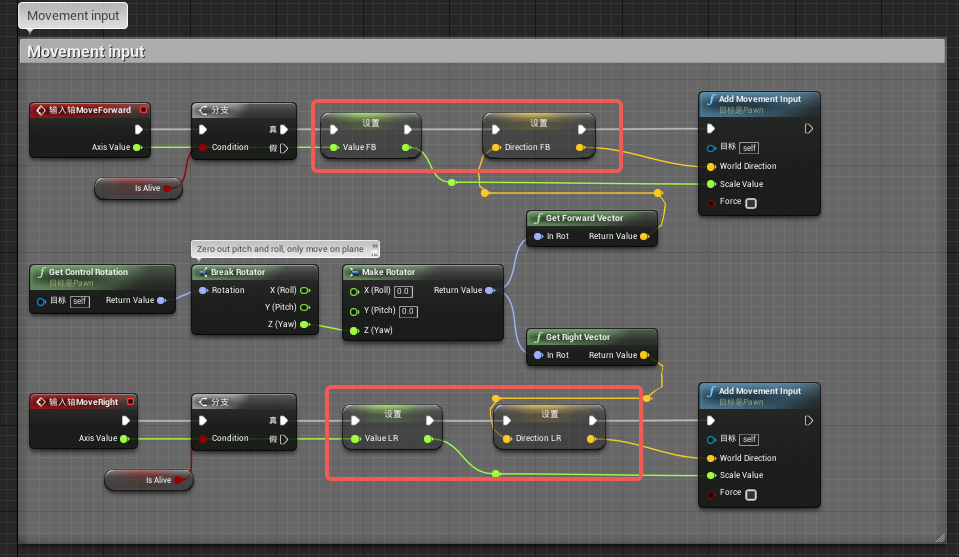
Task: Click the Rotation input pin on Break Rotator
Action: pos(204,290)
